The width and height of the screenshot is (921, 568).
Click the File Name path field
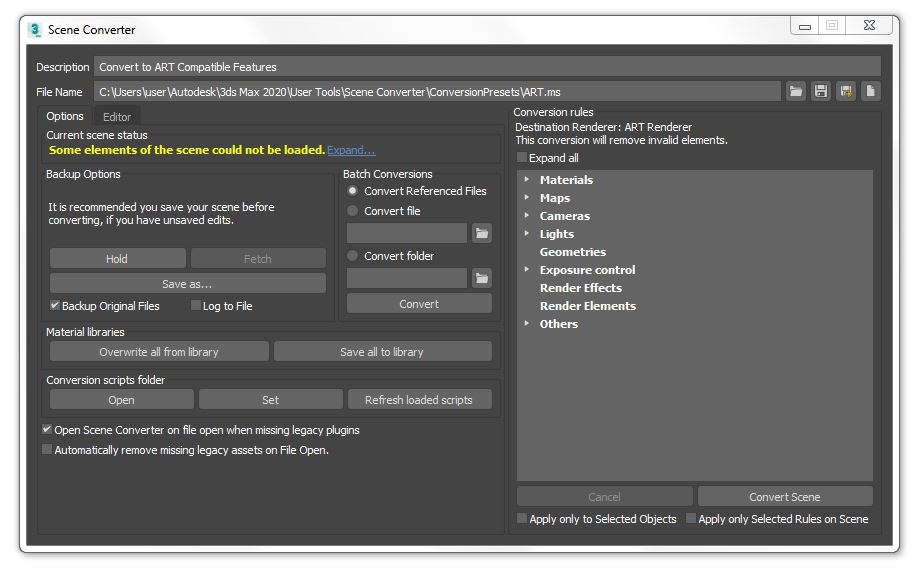pyautogui.click(x=437, y=92)
